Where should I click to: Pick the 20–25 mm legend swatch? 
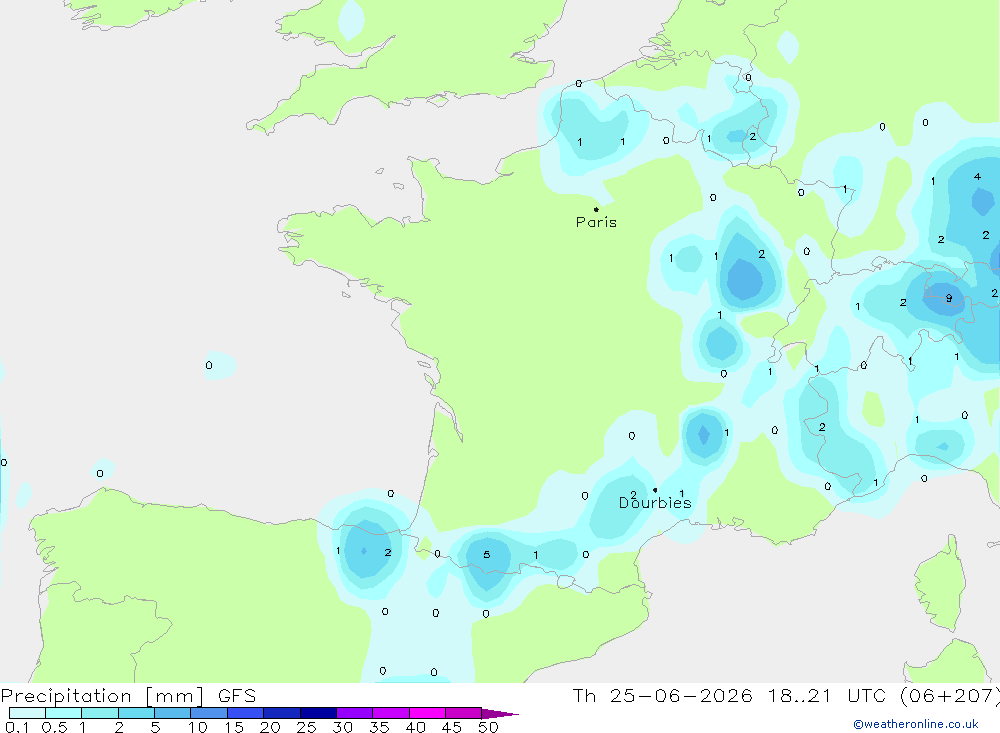[x=282, y=713]
